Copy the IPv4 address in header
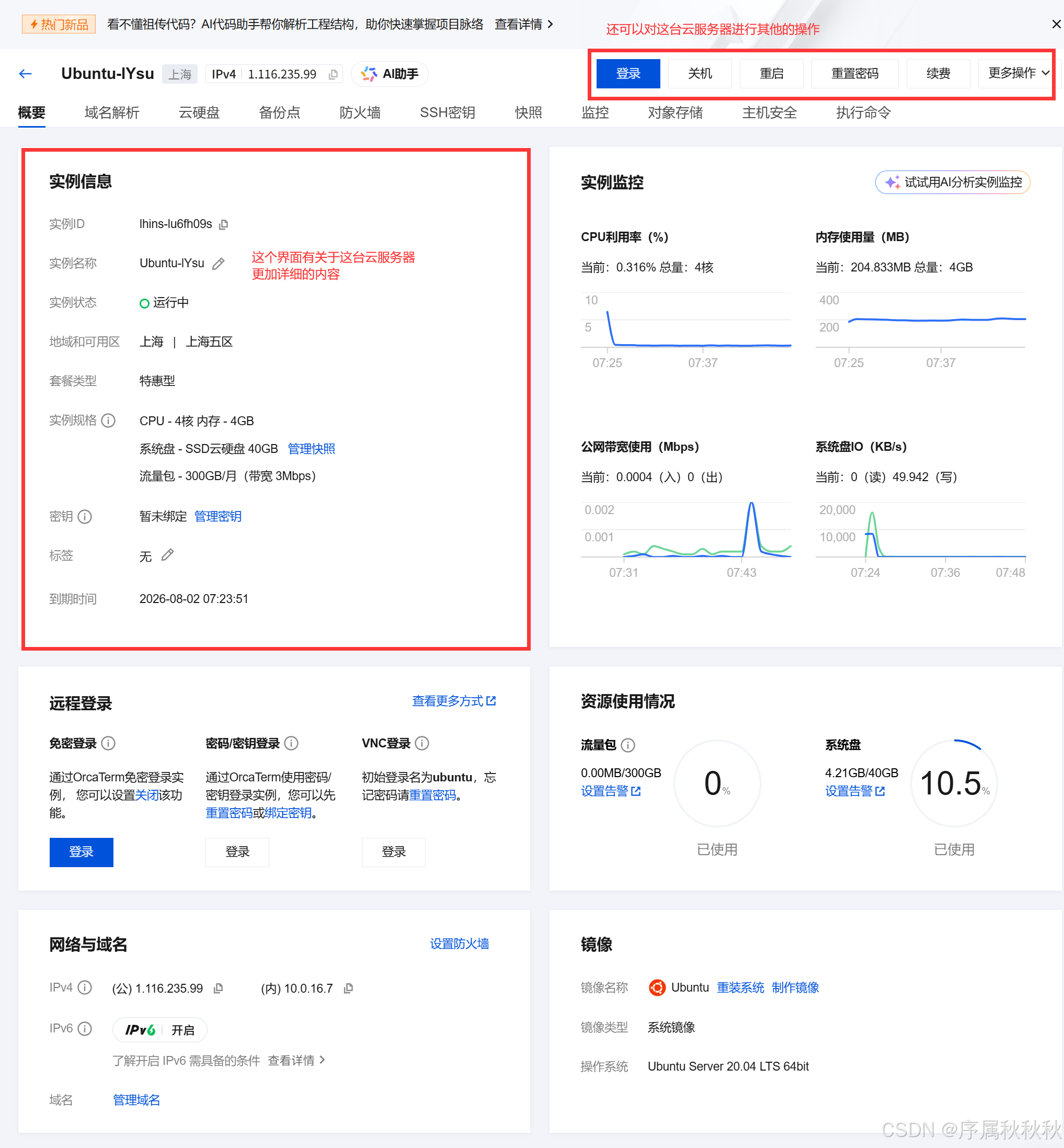 coord(333,74)
